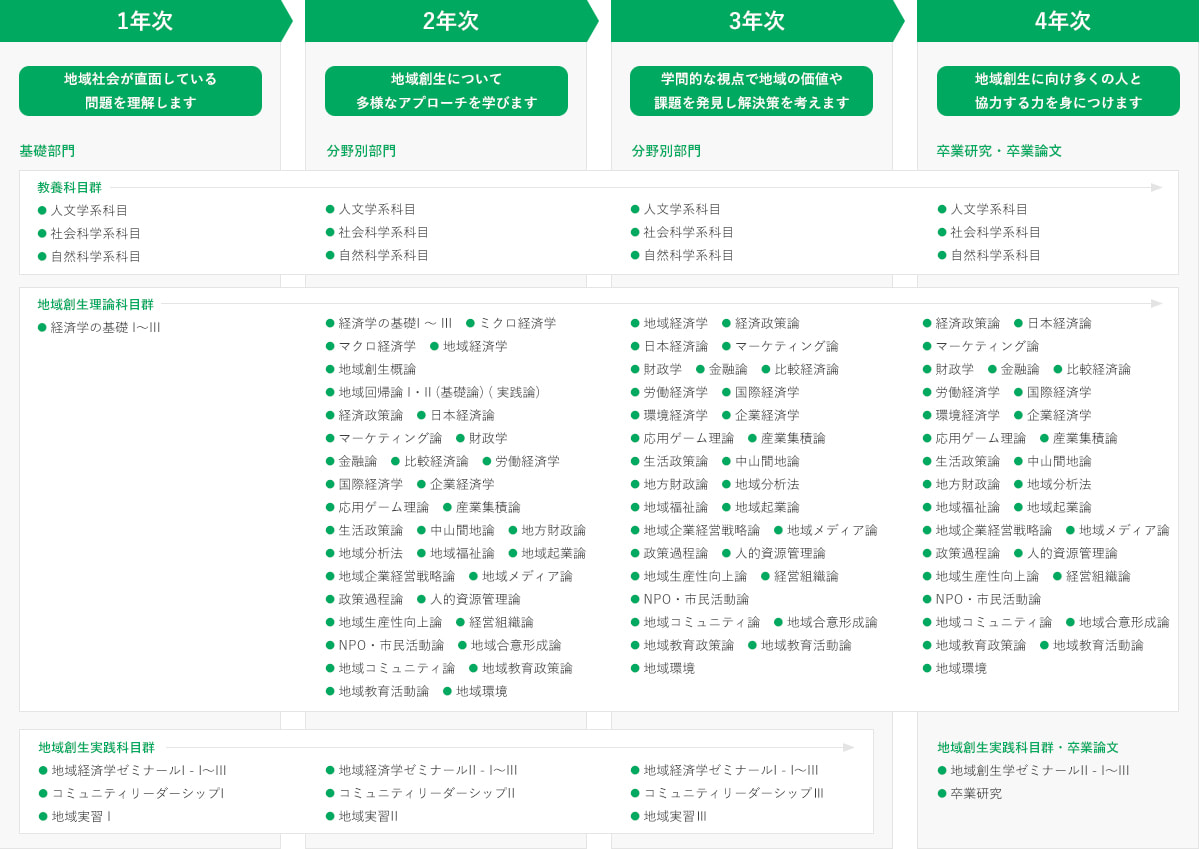1200x849 pixels.
Task: Click the 教養科目群 section heading
Action: pos(69,188)
